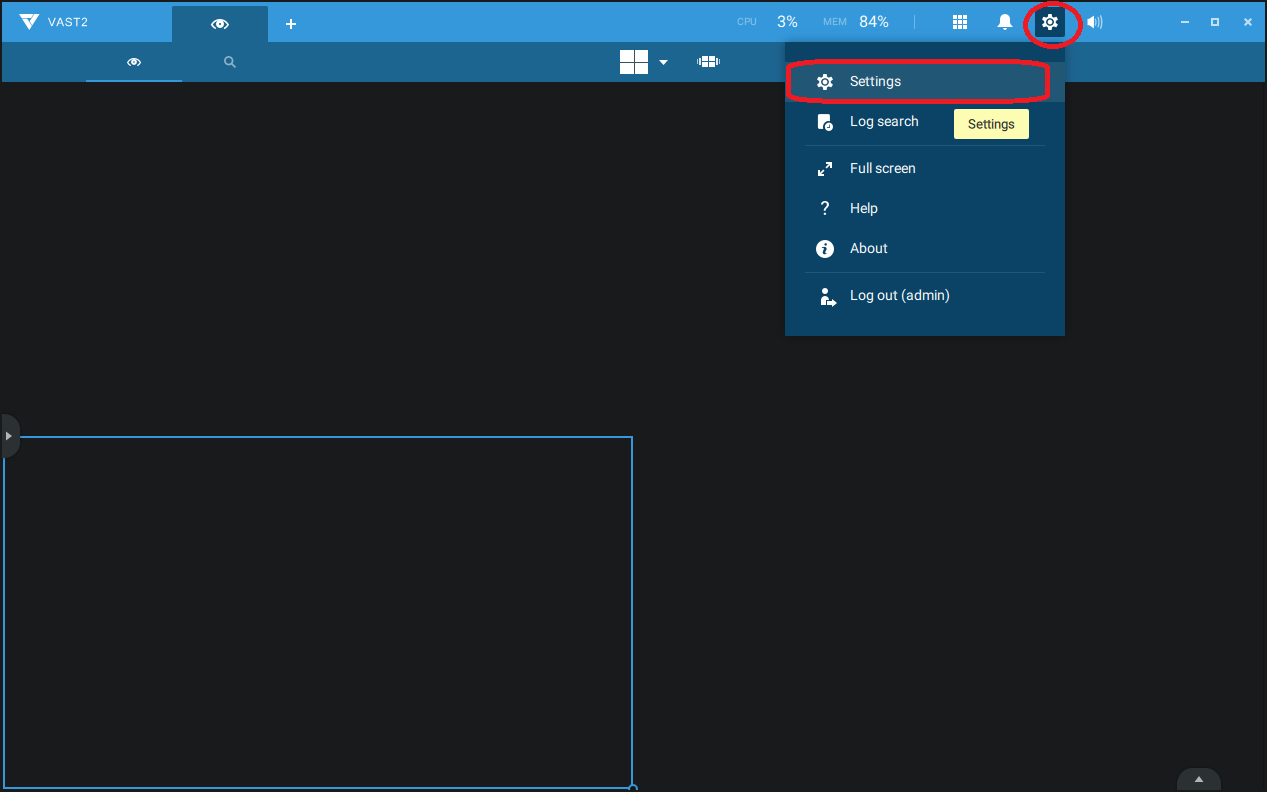1267x792 pixels.
Task: Select the live view sub-tab eye icon
Action: (x=134, y=62)
